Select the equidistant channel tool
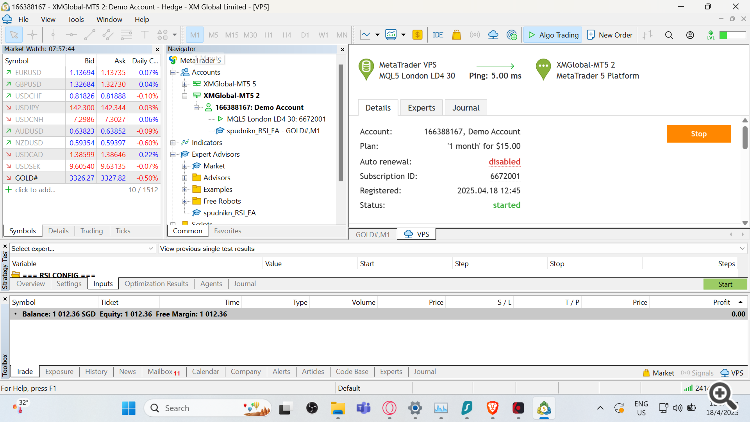This screenshot has width=750, height=422. 108,35
